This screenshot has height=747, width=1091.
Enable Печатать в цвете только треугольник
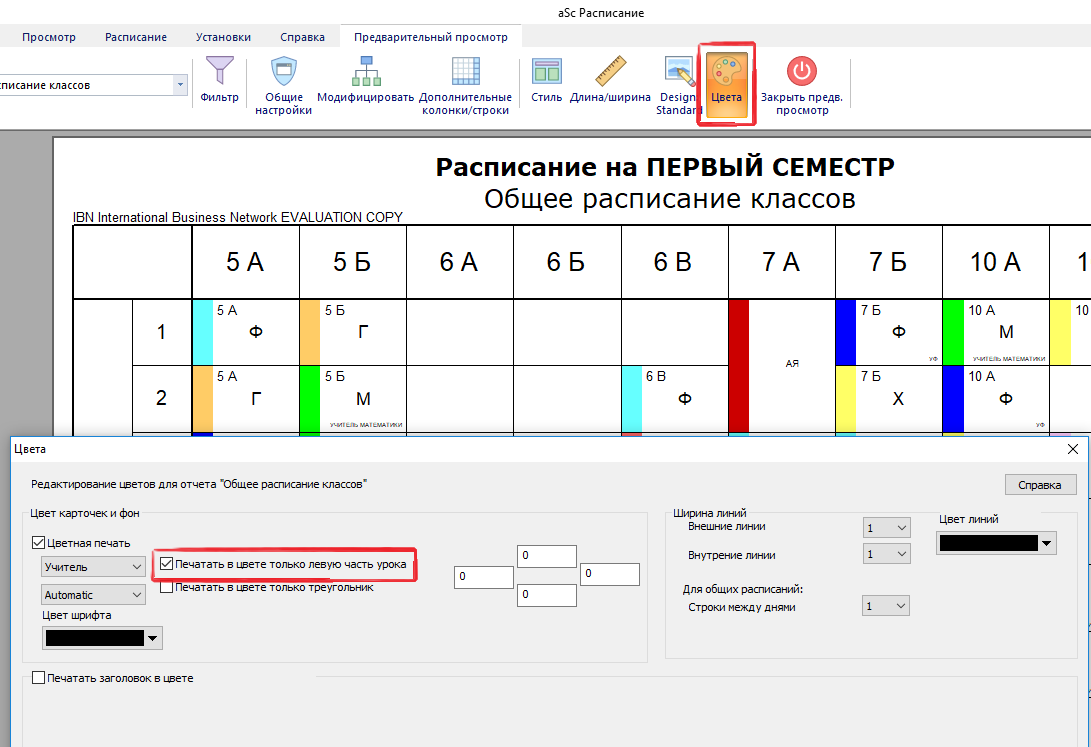[x=167, y=588]
